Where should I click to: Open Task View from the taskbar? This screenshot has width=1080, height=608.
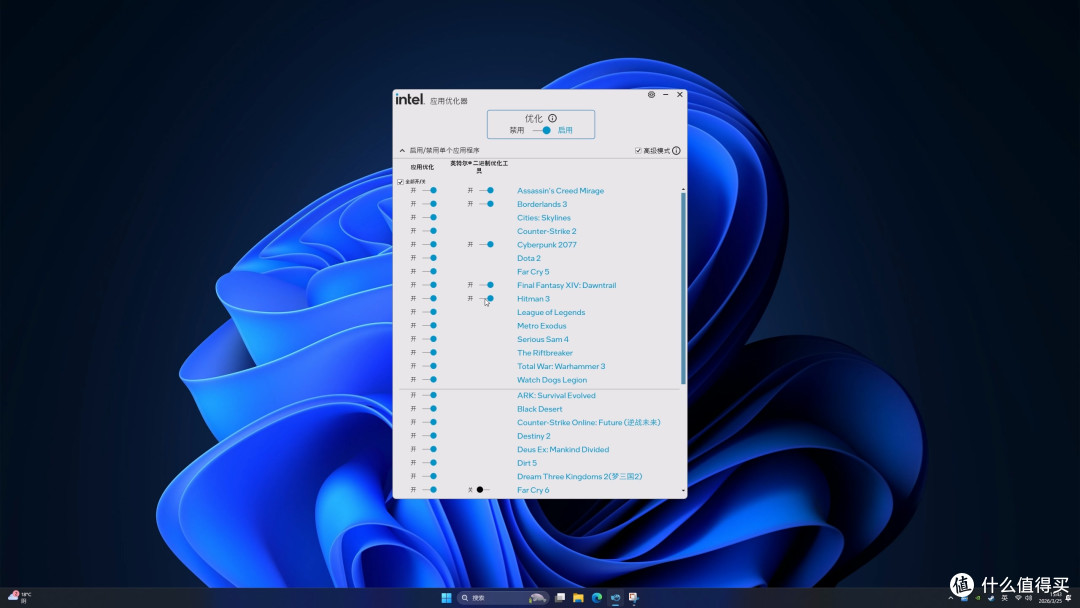click(x=560, y=598)
